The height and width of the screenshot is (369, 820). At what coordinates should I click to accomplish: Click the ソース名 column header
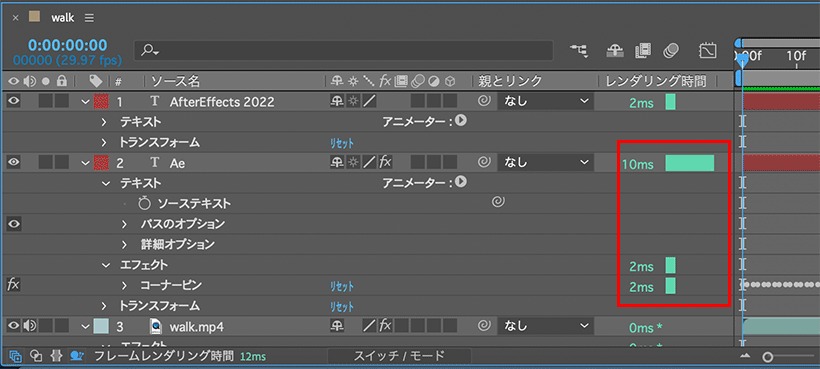point(175,81)
